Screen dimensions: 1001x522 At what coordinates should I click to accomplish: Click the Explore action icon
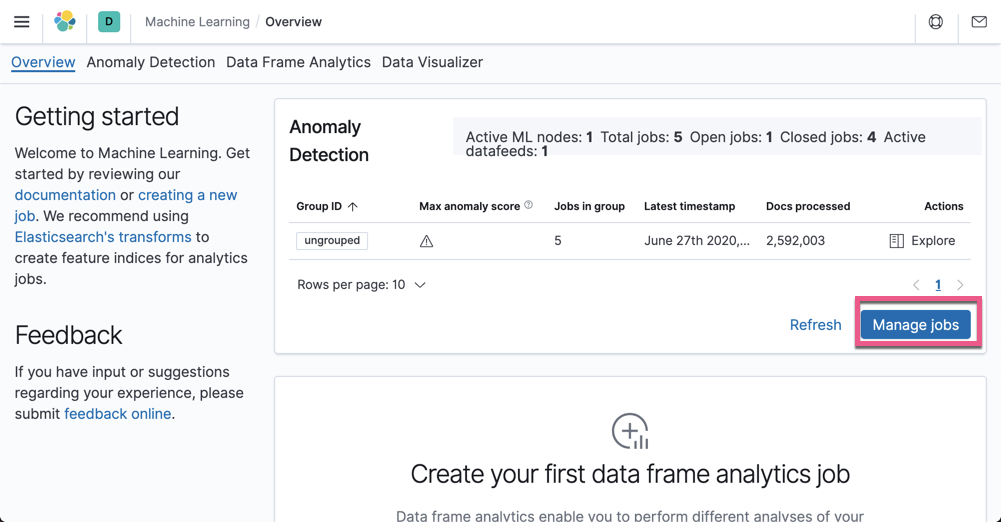click(896, 241)
